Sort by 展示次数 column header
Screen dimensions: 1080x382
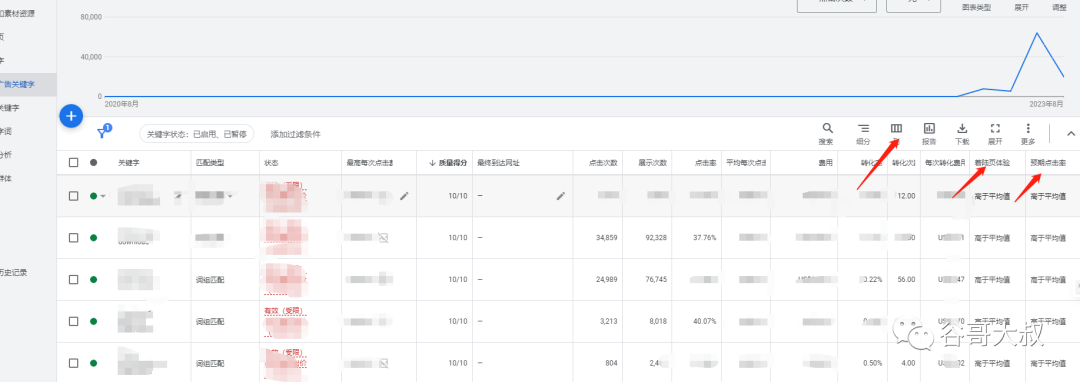[652, 163]
